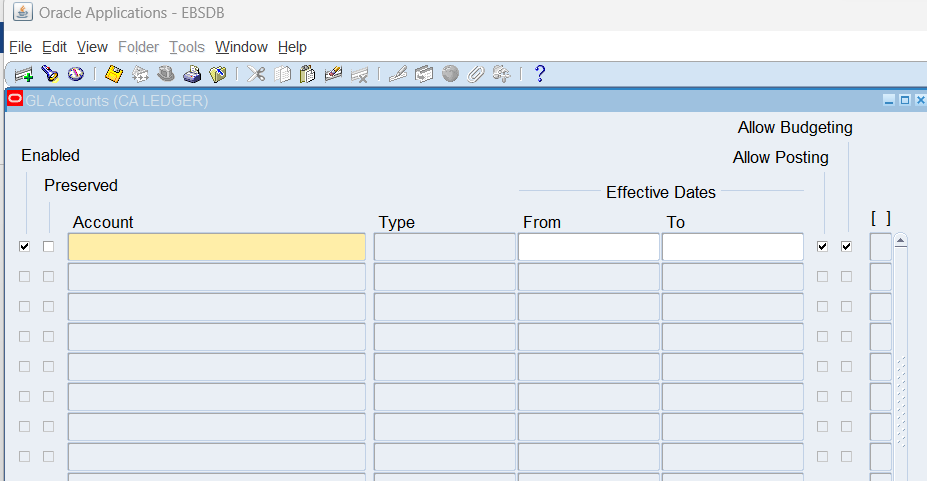This screenshot has width=927, height=481.
Task: Open Find with the flashlight icon
Action: tap(50, 74)
